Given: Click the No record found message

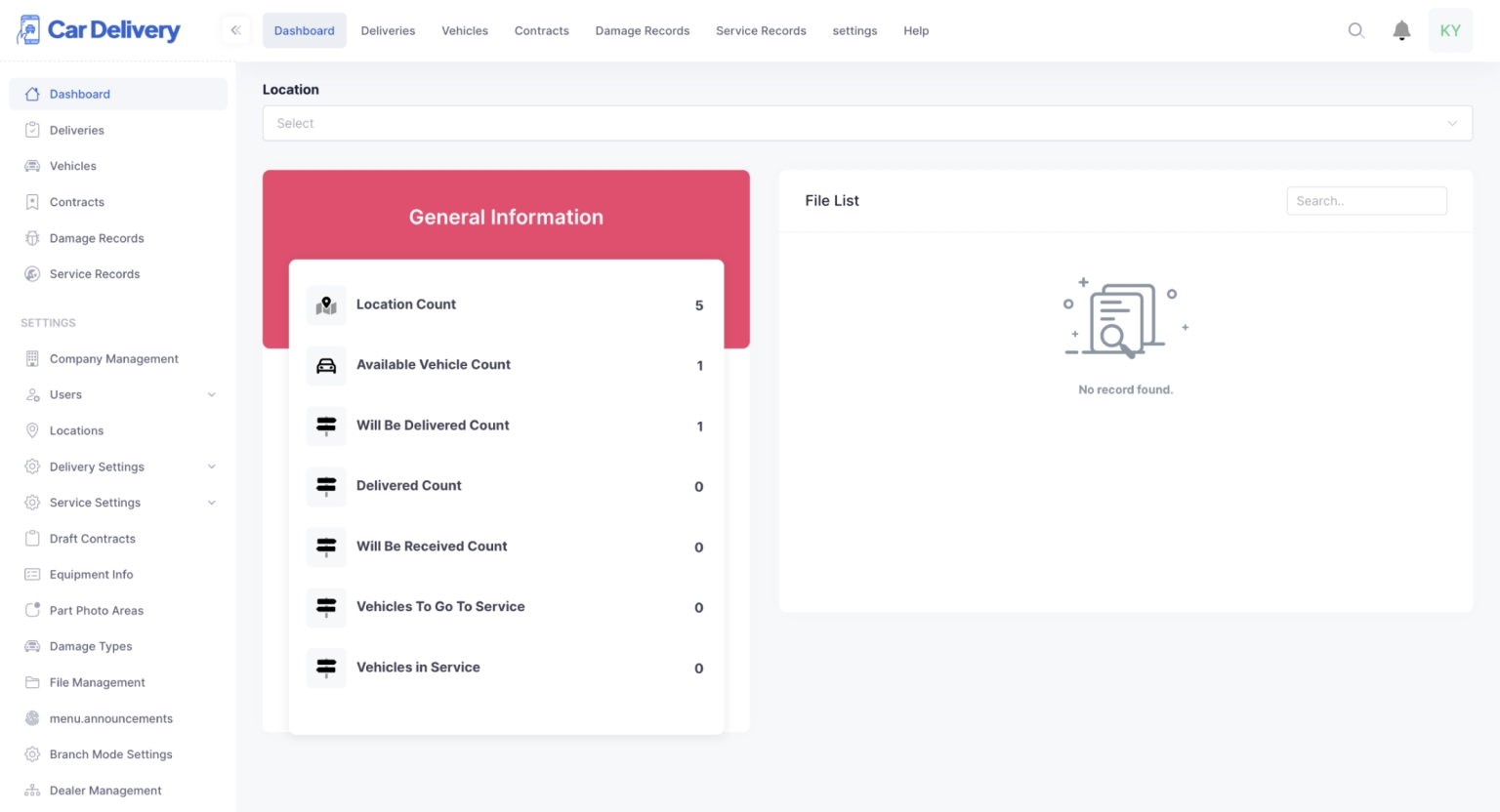Looking at the screenshot, I should (1125, 389).
